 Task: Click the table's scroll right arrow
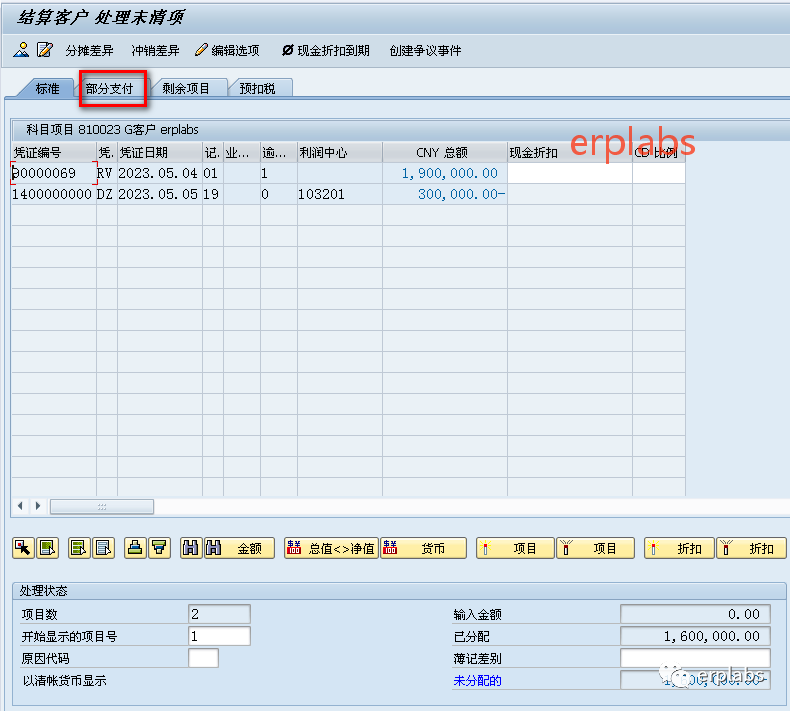(x=38, y=506)
